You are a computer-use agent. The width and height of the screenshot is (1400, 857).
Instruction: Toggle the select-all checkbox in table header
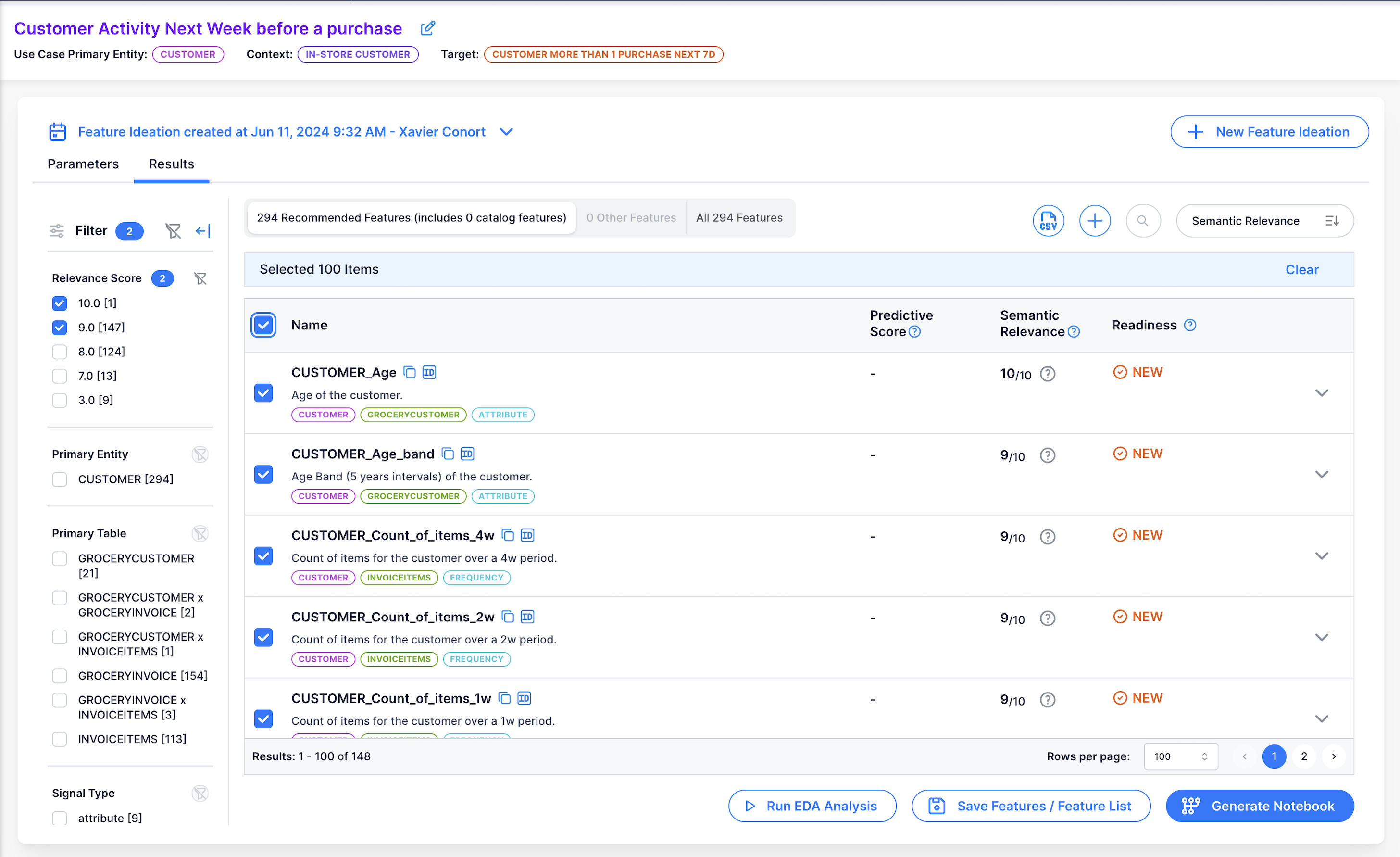tap(263, 325)
